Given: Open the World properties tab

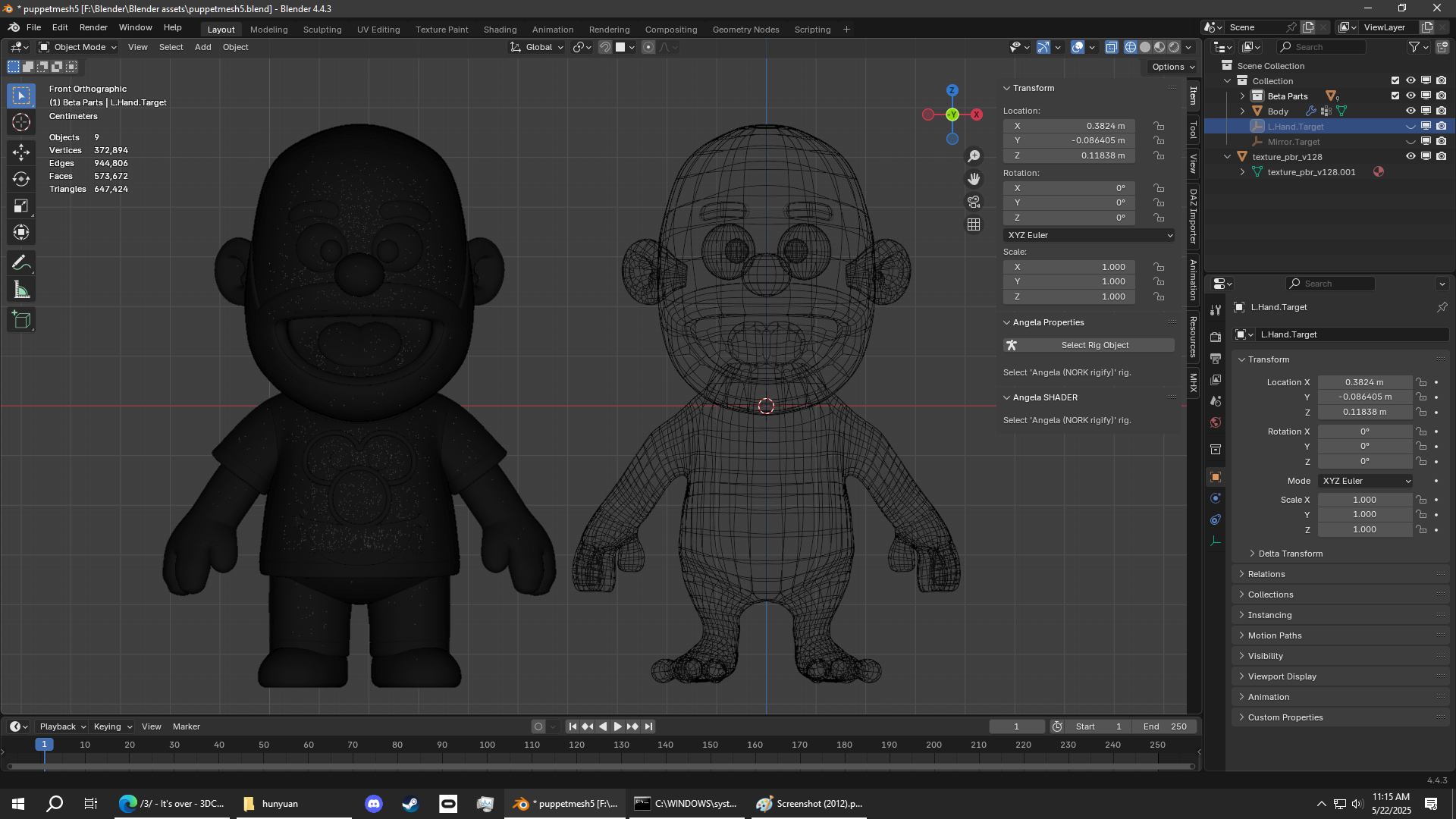Looking at the screenshot, I should pyautogui.click(x=1216, y=422).
